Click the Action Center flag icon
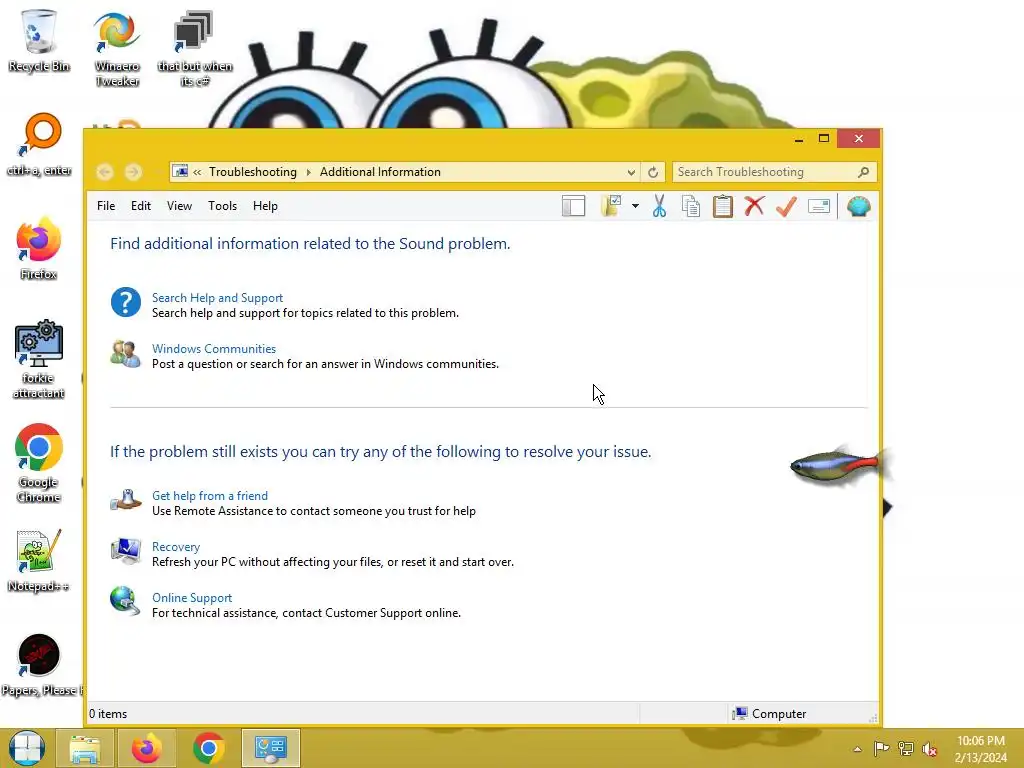Image resolution: width=1024 pixels, height=768 pixels. [881, 748]
